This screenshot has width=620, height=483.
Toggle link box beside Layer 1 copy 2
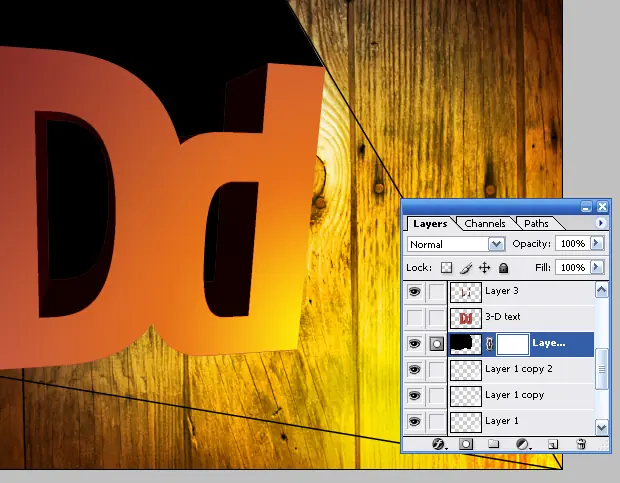click(437, 370)
